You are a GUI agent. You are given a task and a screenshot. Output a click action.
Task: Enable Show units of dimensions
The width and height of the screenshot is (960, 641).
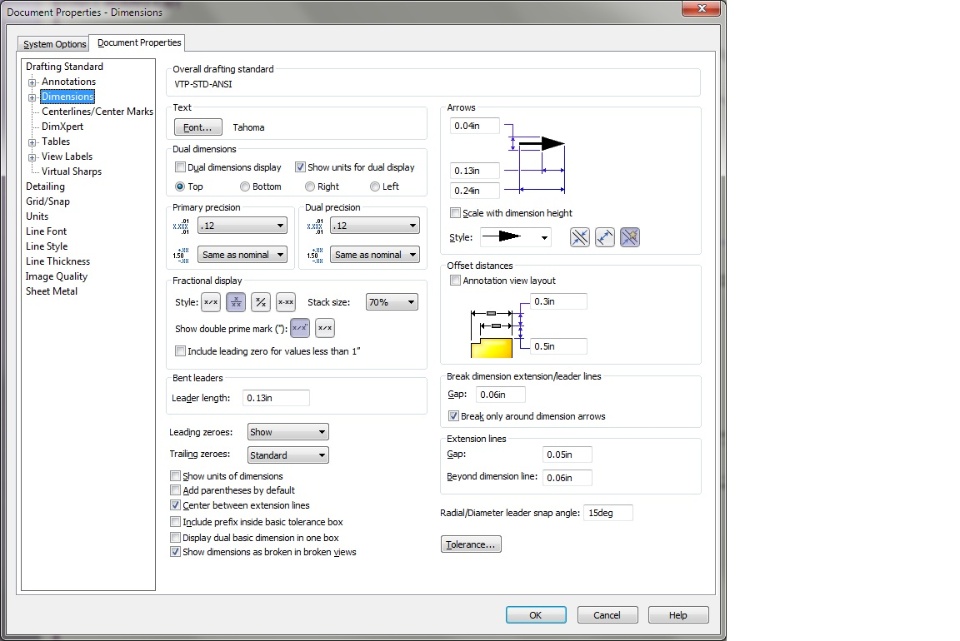tap(175, 476)
